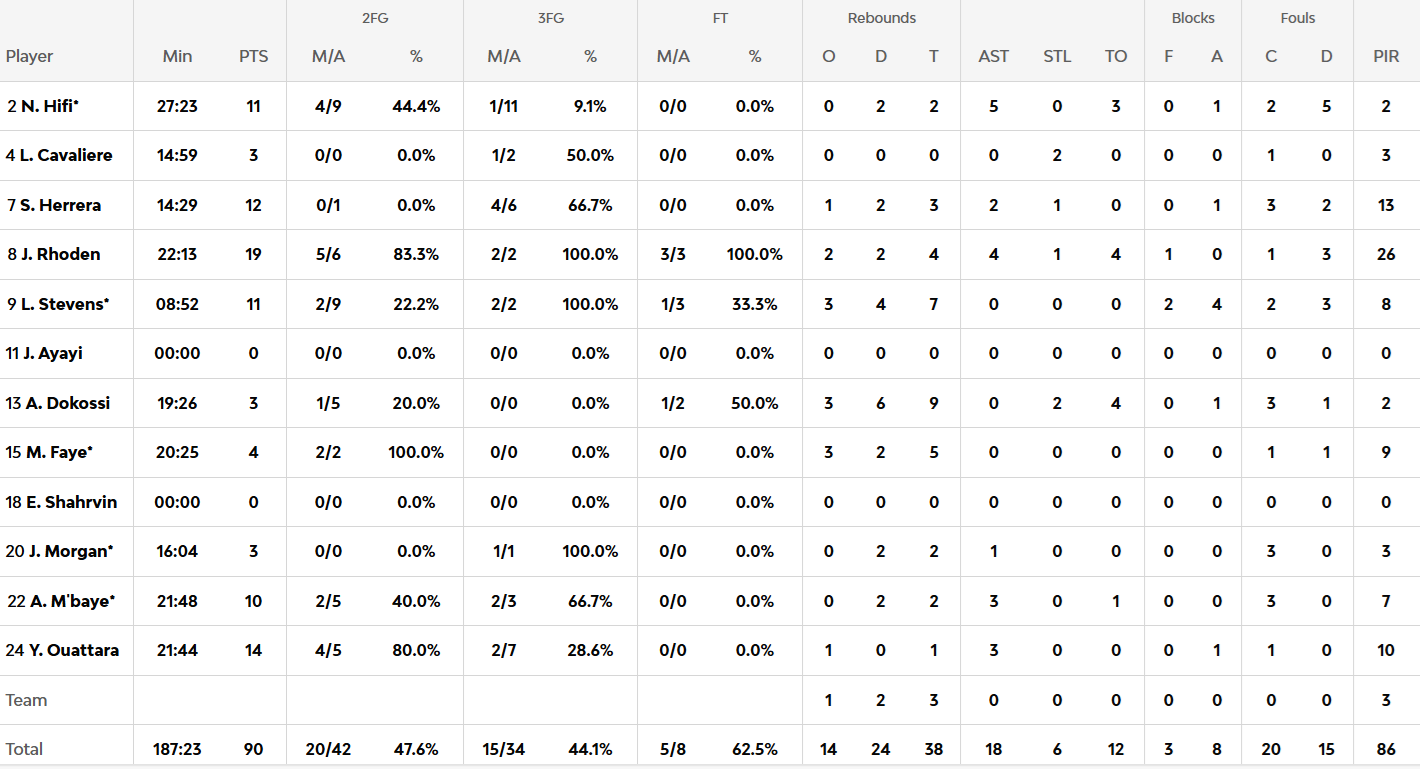
Task: Click J. Rhoden's 19 points cell
Action: click(x=253, y=254)
